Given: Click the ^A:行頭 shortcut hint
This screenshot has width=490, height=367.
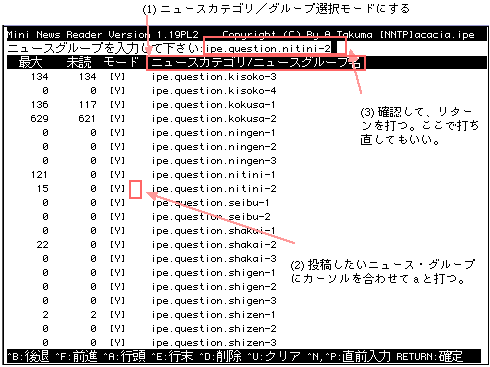Looking at the screenshot, I should (x=125, y=357).
